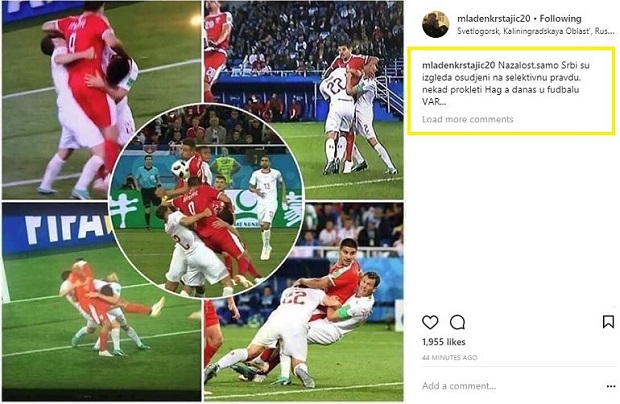Click the center circular match photo
The height and width of the screenshot is (404, 620).
(x=206, y=201)
